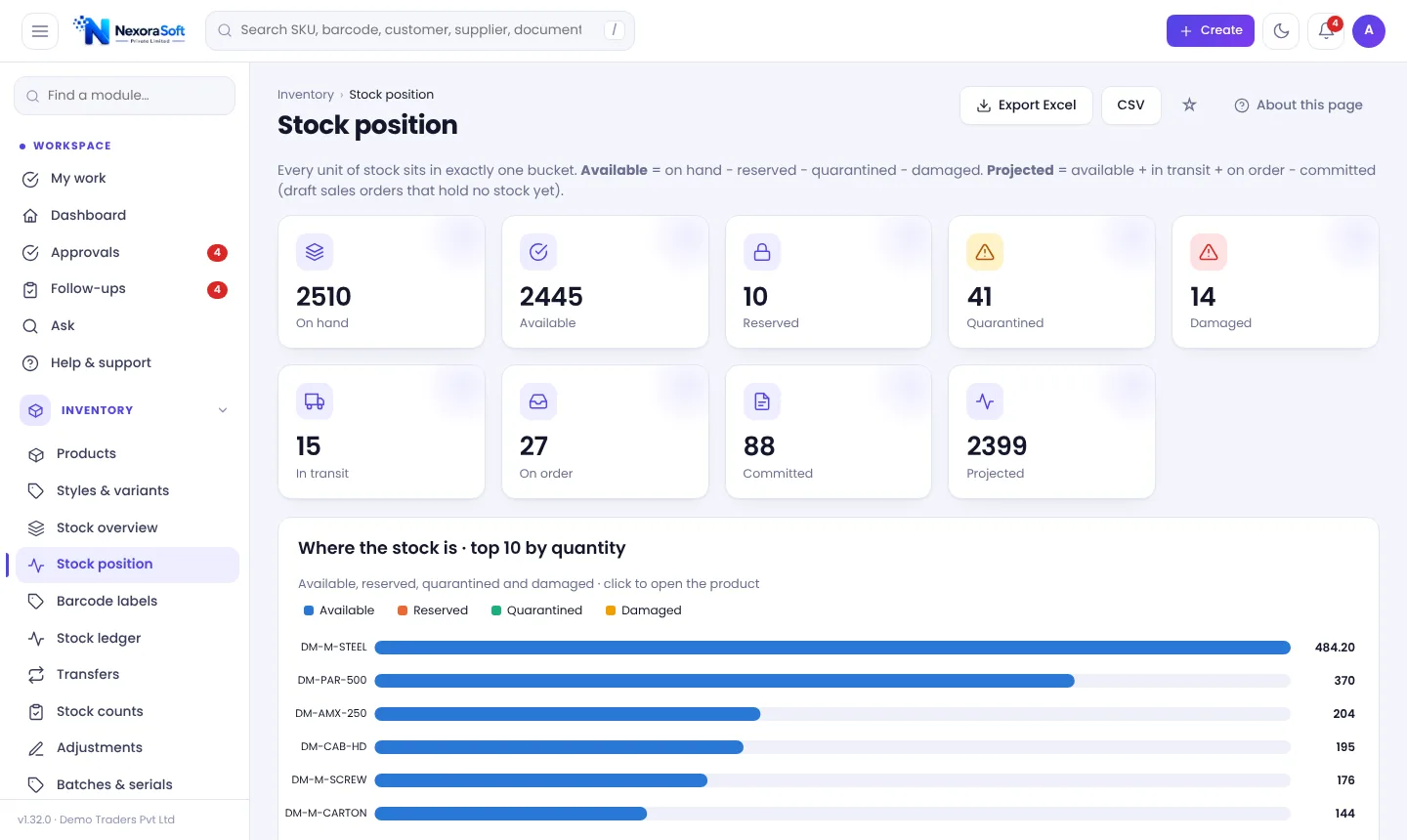The image size is (1407, 840).
Task: Click the Quarantined warning icon
Action: point(985,252)
